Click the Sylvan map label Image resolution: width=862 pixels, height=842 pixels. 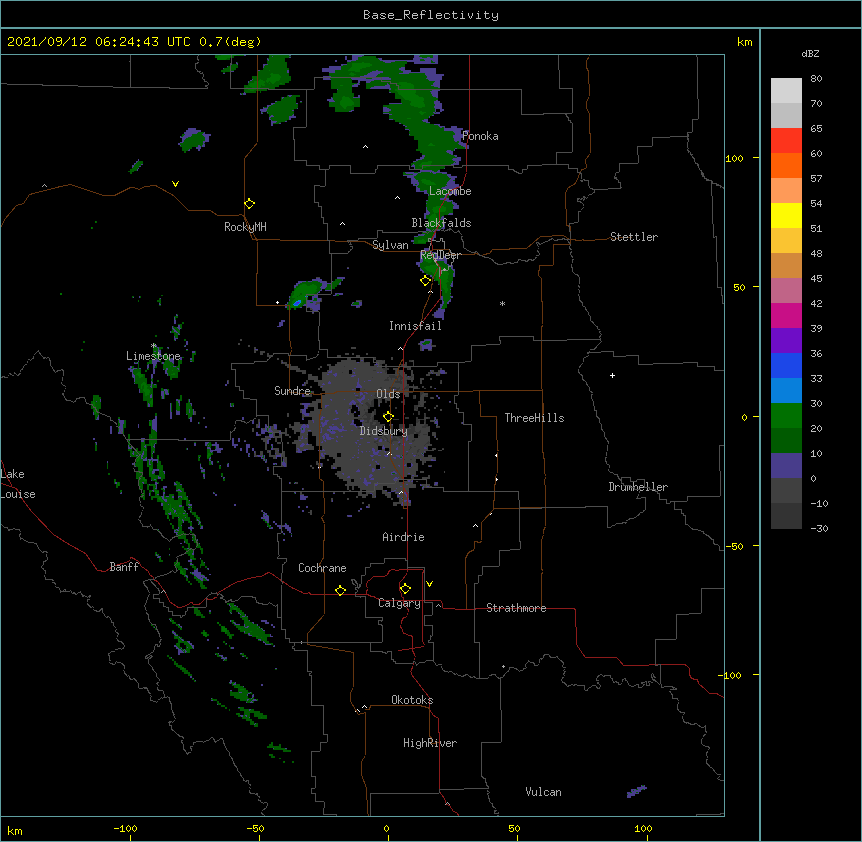(x=390, y=245)
